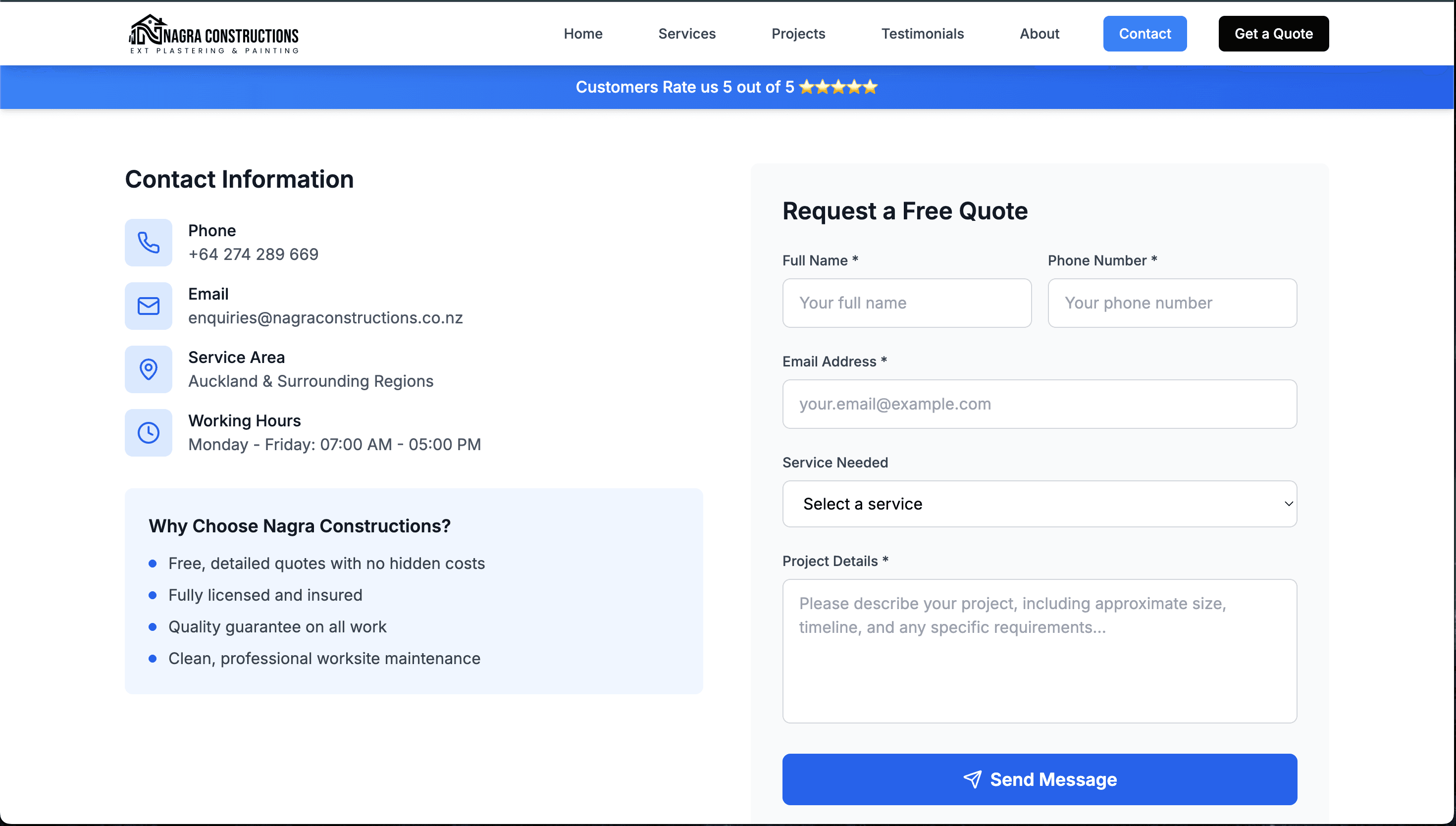Click the Request a Free Quote heading
The image size is (1456, 826).
(x=905, y=211)
